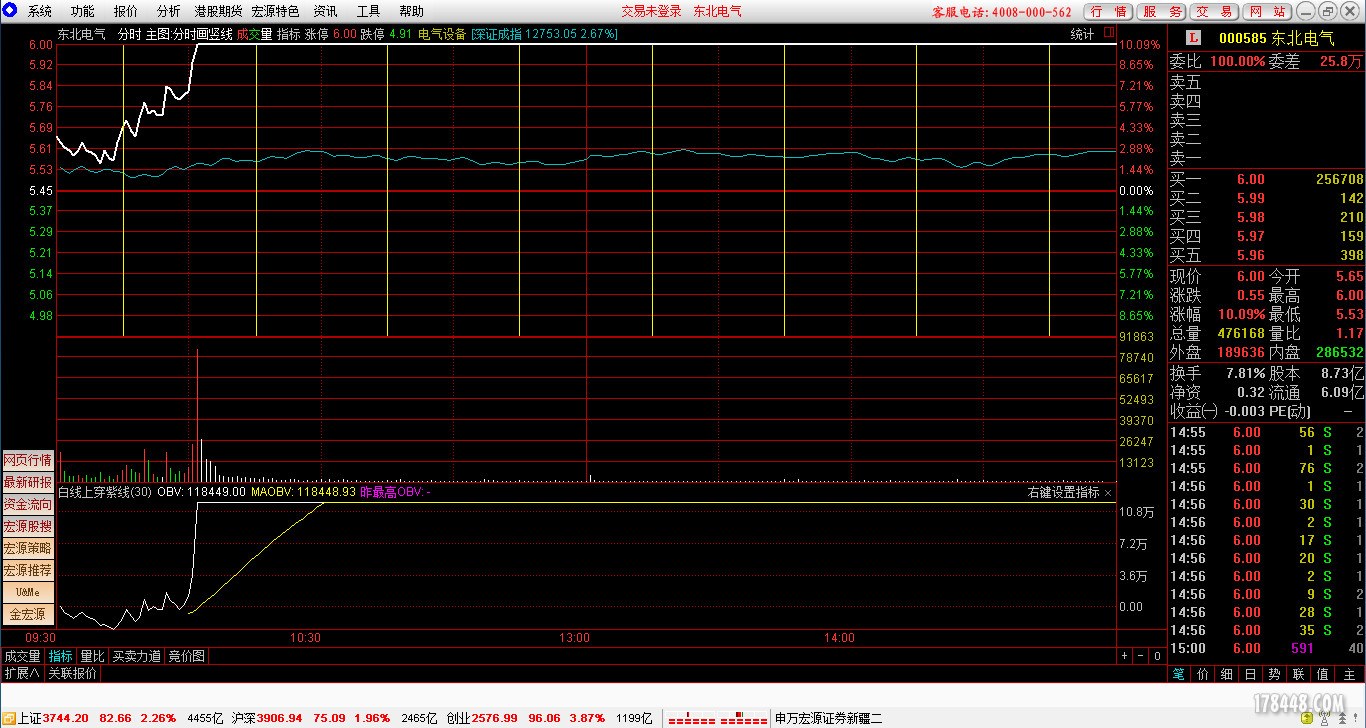
Task: Select the 主 main-force tab
Action: (x=1349, y=675)
